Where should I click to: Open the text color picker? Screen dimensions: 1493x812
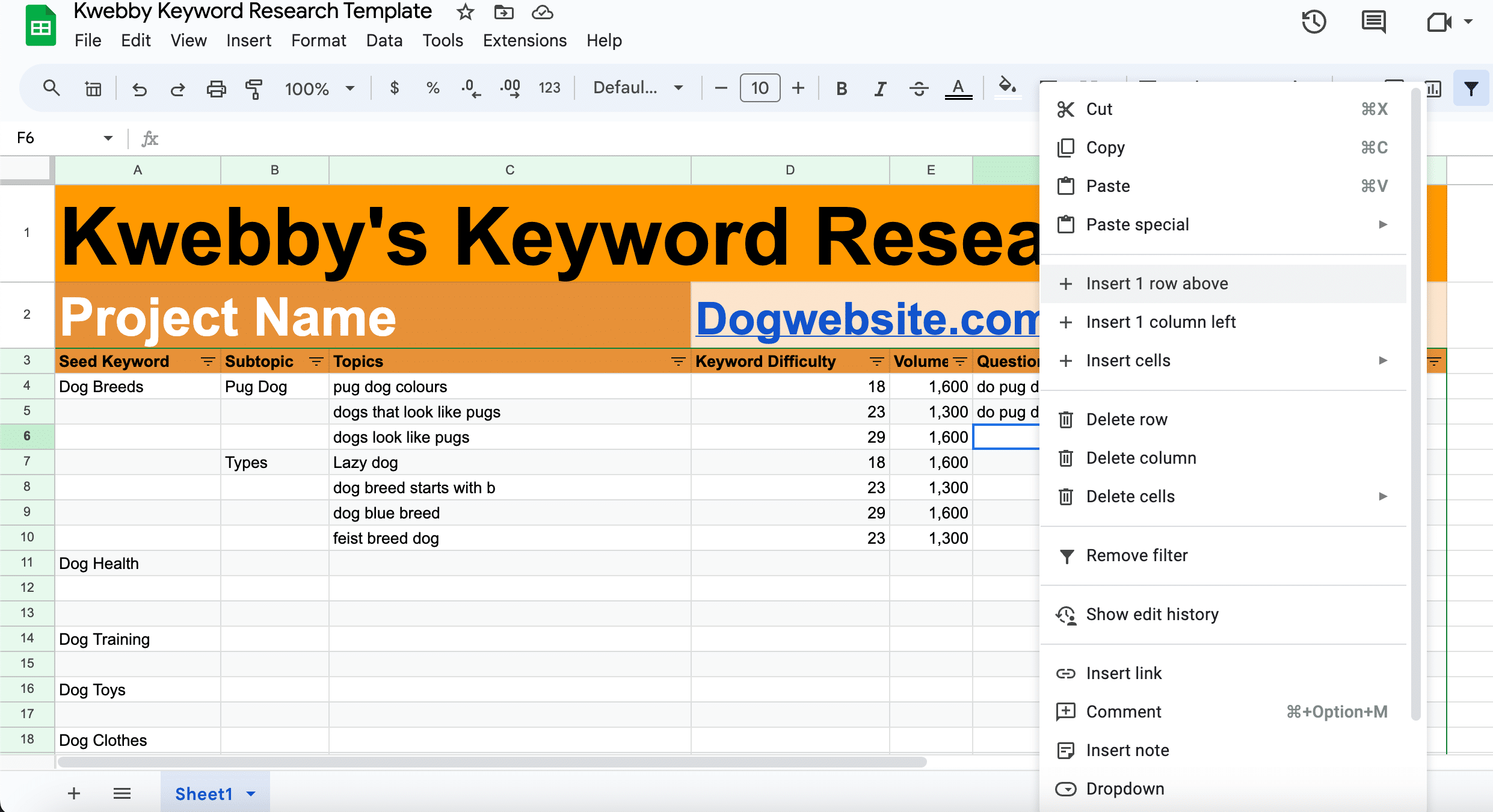point(958,89)
